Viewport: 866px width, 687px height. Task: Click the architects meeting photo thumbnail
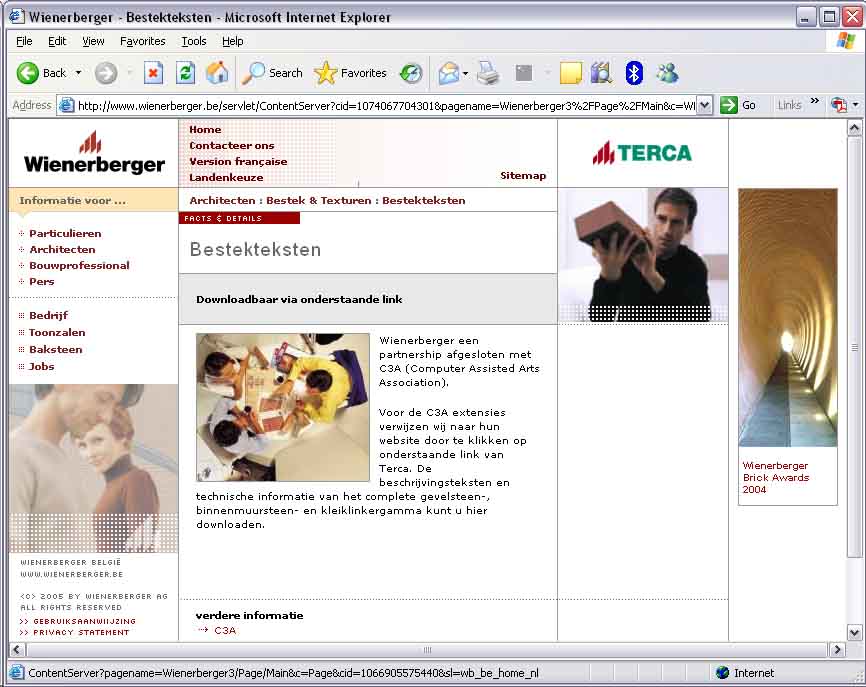(283, 407)
